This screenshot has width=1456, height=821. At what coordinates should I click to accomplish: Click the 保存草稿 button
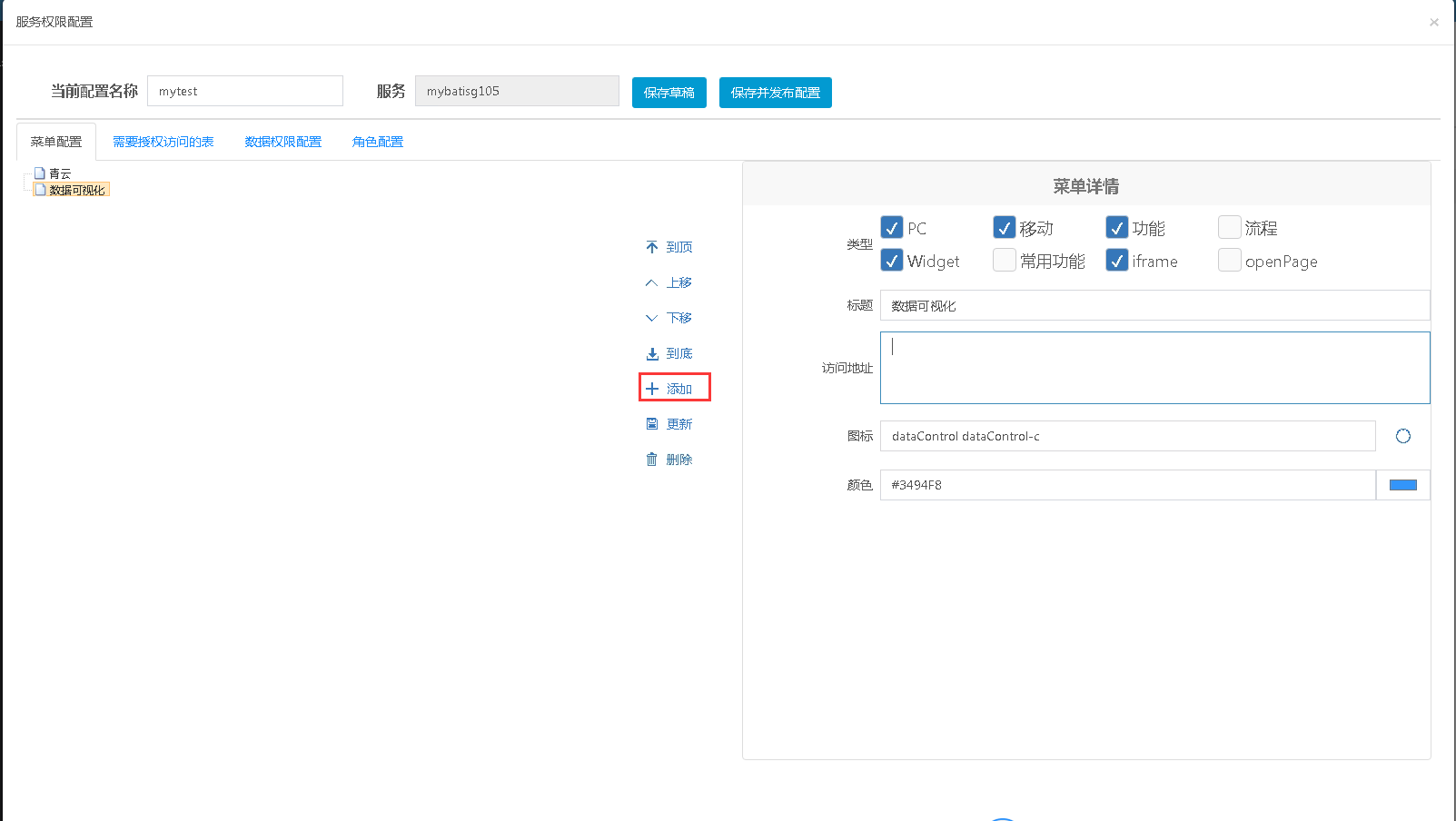669,93
